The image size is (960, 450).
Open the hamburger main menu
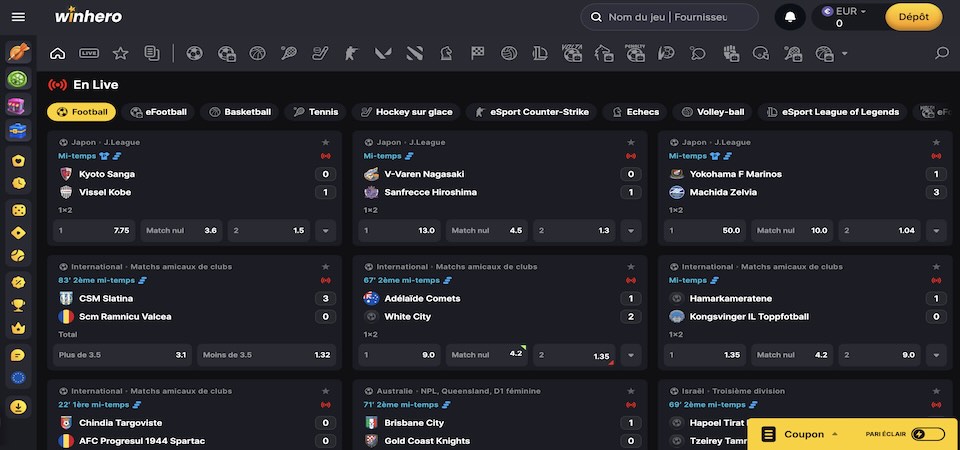pyautogui.click(x=18, y=17)
